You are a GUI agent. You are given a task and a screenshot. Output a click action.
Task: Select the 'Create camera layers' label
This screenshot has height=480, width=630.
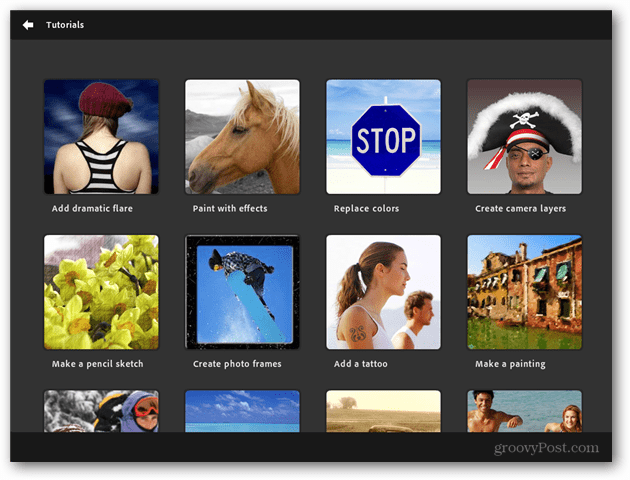[520, 208]
